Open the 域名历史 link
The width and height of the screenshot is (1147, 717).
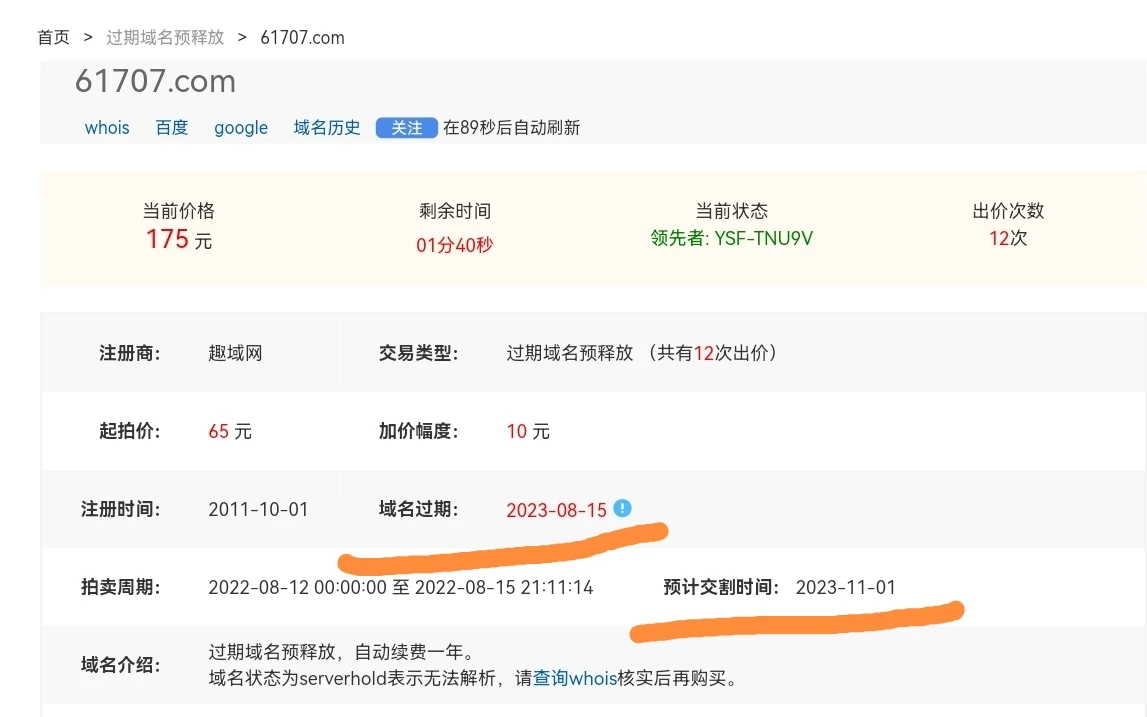(x=327, y=128)
